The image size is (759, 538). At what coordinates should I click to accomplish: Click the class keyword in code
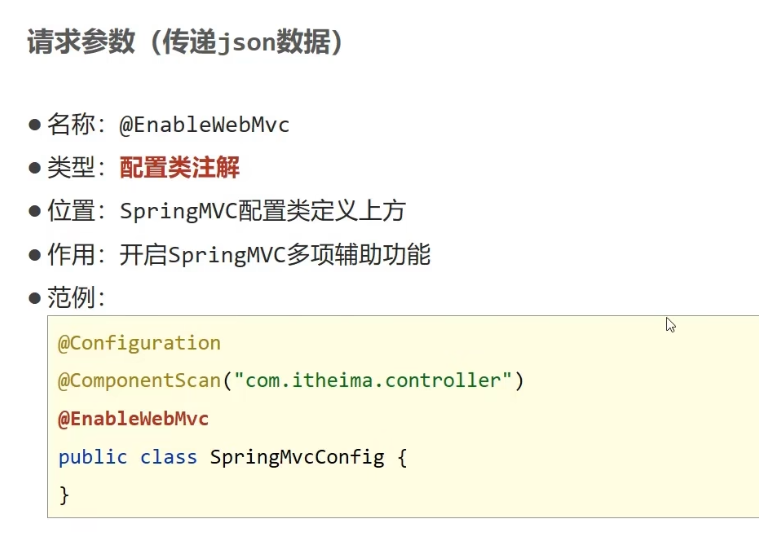(x=169, y=458)
